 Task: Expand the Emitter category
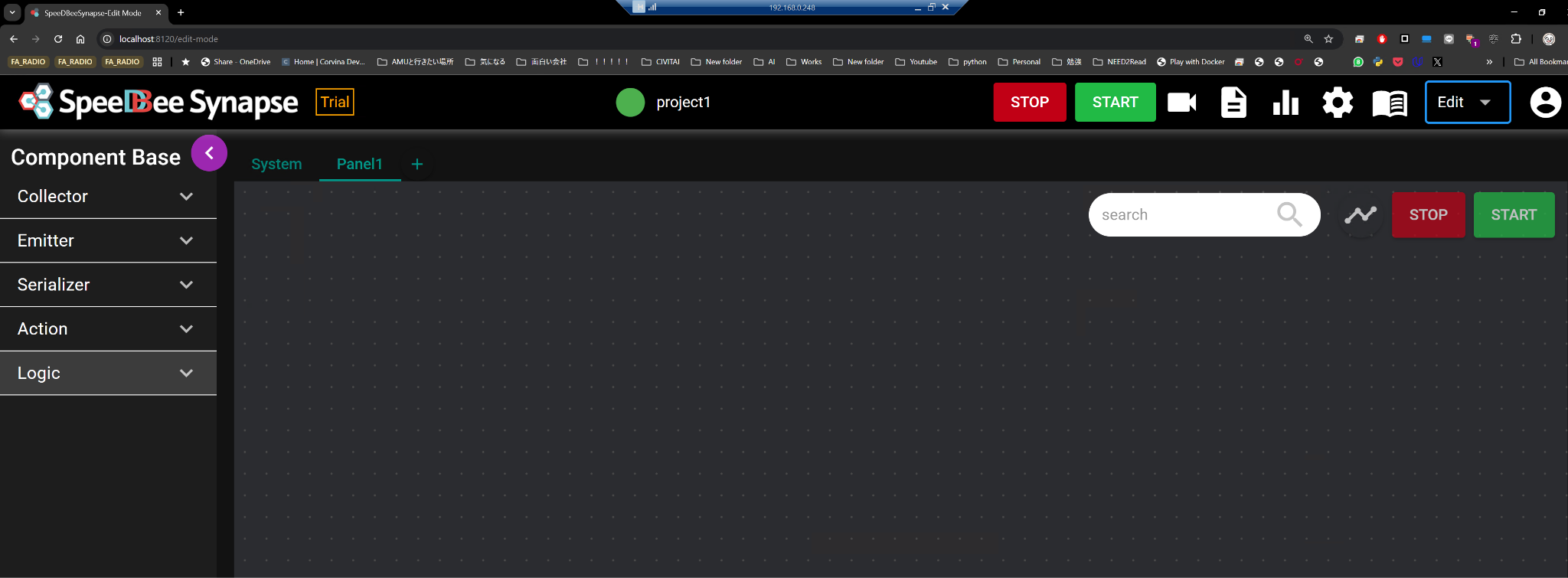pos(108,241)
